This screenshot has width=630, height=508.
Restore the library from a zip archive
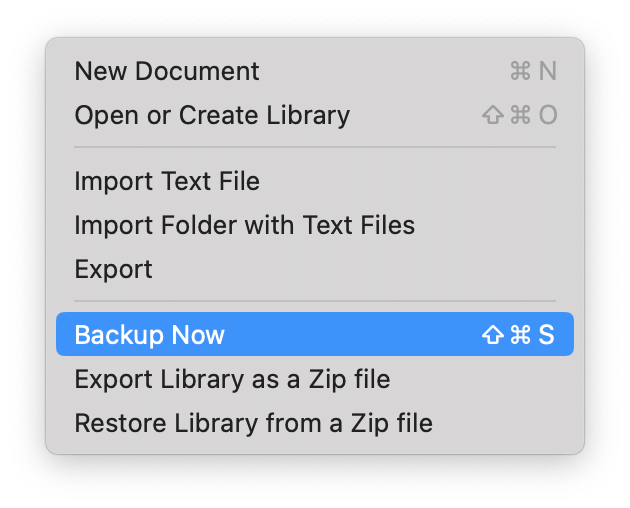click(315, 423)
